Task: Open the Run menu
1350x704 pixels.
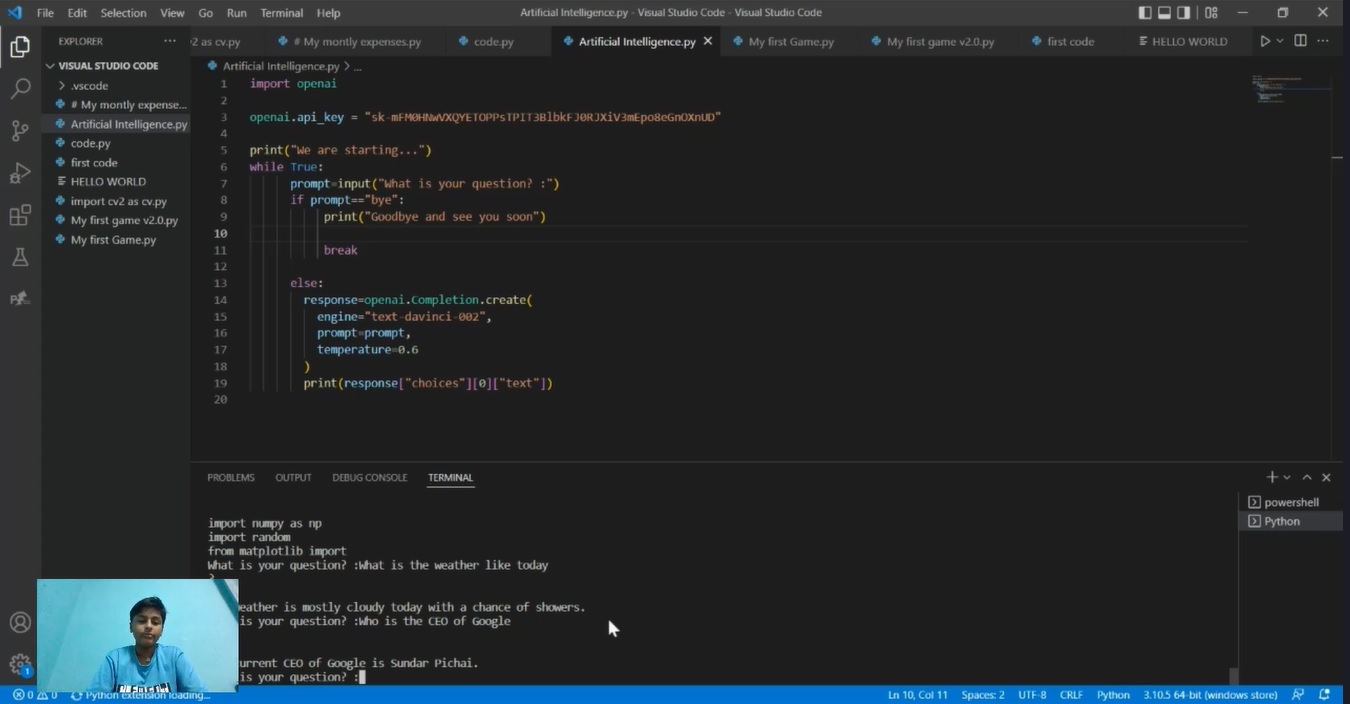Action: click(x=237, y=13)
